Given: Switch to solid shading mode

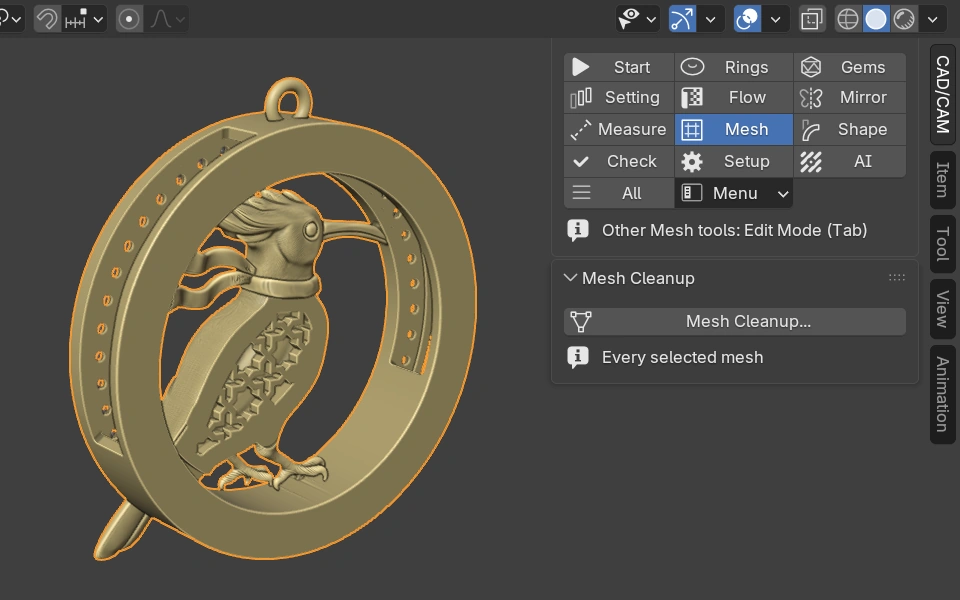Looking at the screenshot, I should 876,19.
